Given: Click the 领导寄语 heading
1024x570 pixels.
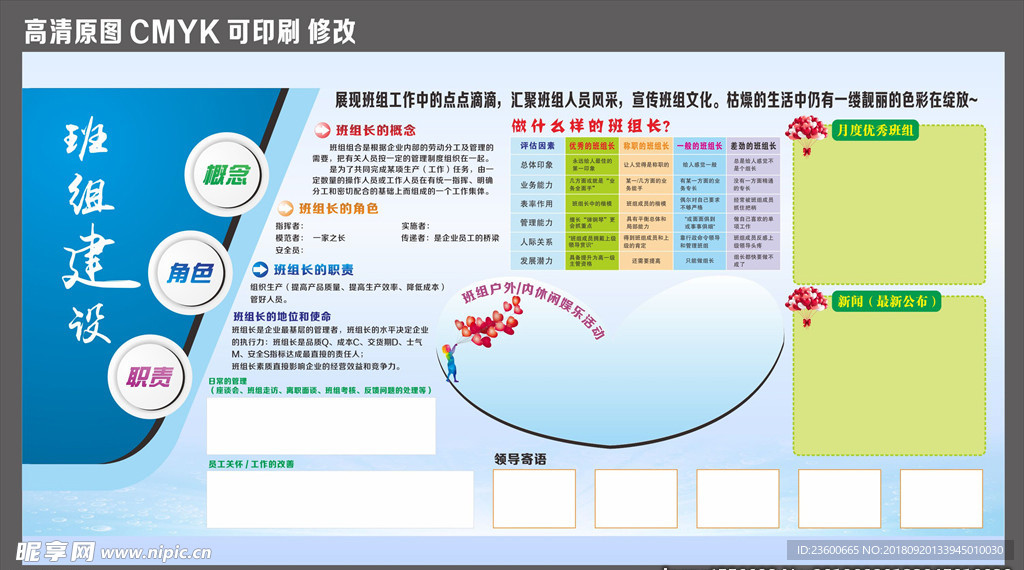Looking at the screenshot, I should [x=520, y=459].
